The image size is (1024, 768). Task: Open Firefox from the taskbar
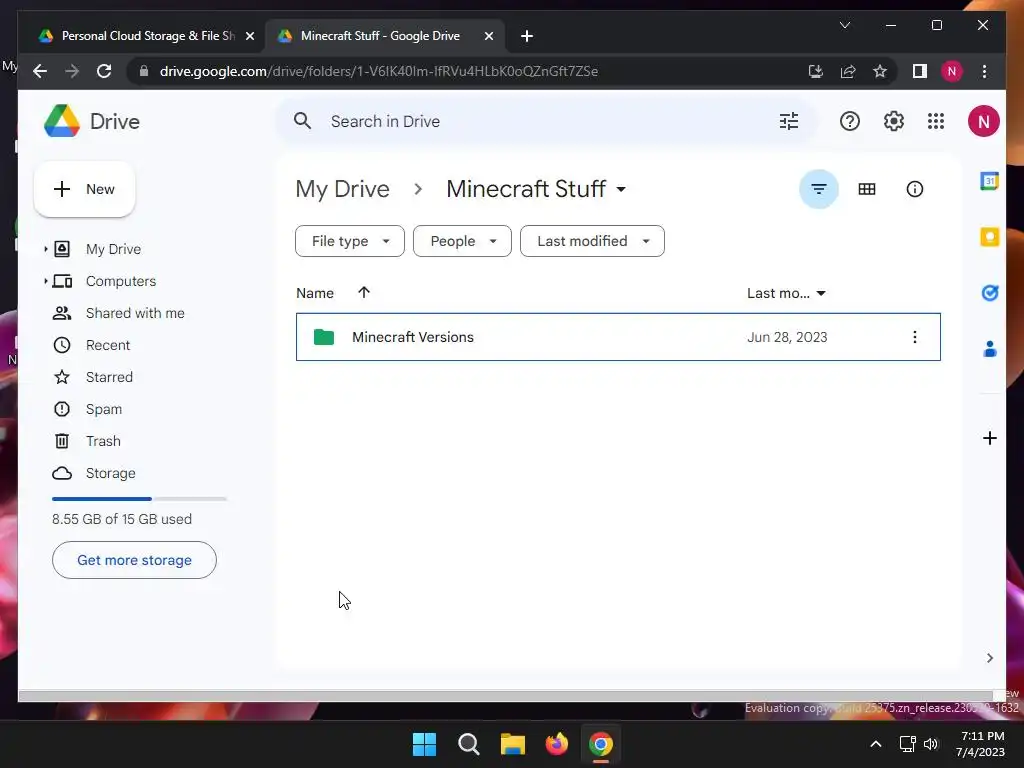[556, 744]
